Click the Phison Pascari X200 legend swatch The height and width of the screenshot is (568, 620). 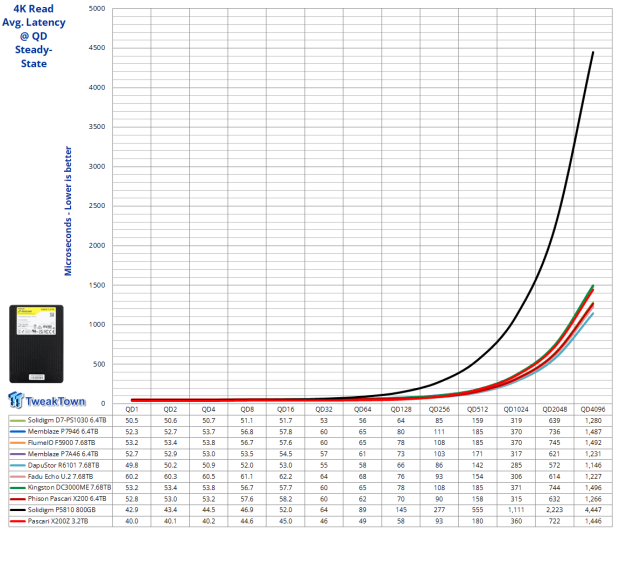(17, 499)
